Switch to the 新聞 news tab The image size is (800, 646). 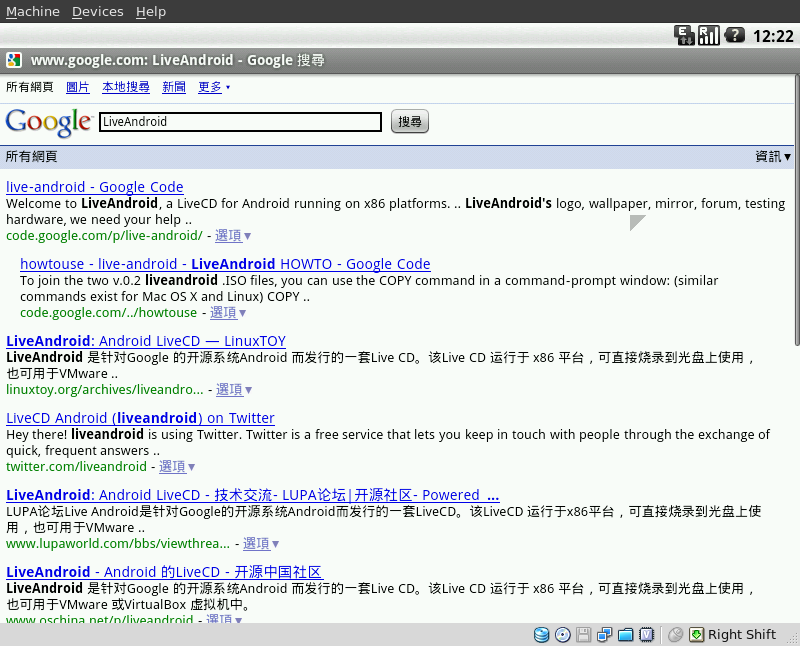point(173,87)
